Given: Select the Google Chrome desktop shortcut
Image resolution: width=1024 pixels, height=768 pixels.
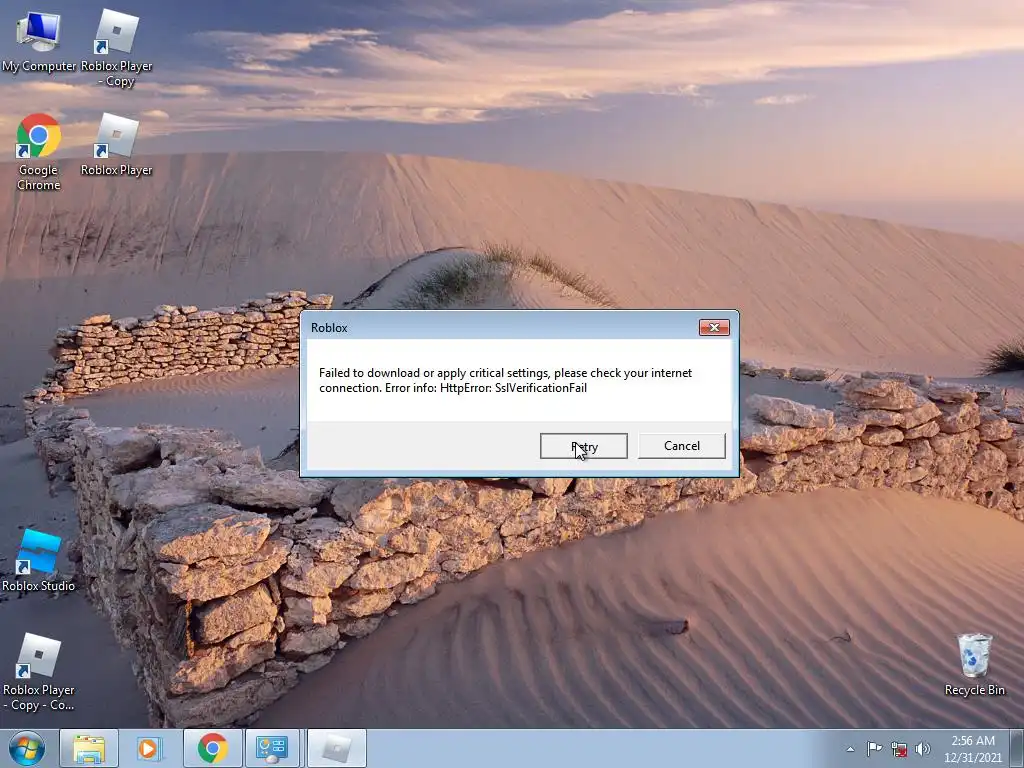Looking at the screenshot, I should pos(39,152).
